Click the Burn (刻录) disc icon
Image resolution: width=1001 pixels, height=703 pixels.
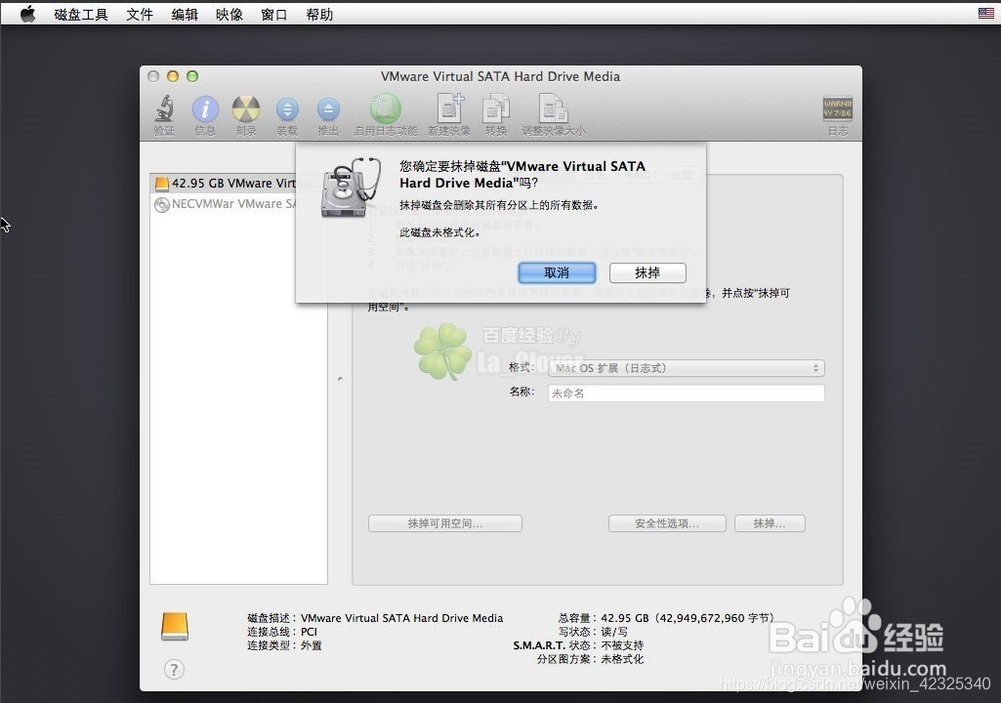coord(246,109)
